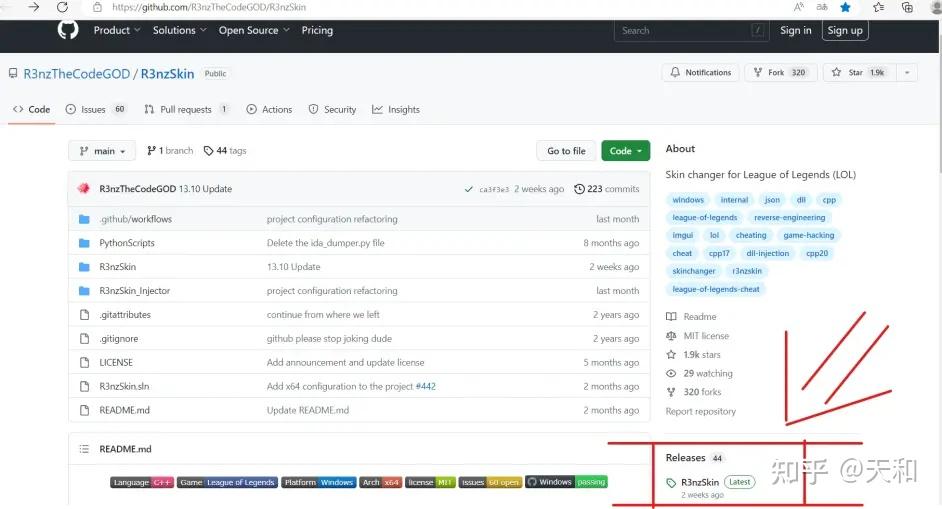Open the main branch selector
942x509 pixels.
click(102, 151)
